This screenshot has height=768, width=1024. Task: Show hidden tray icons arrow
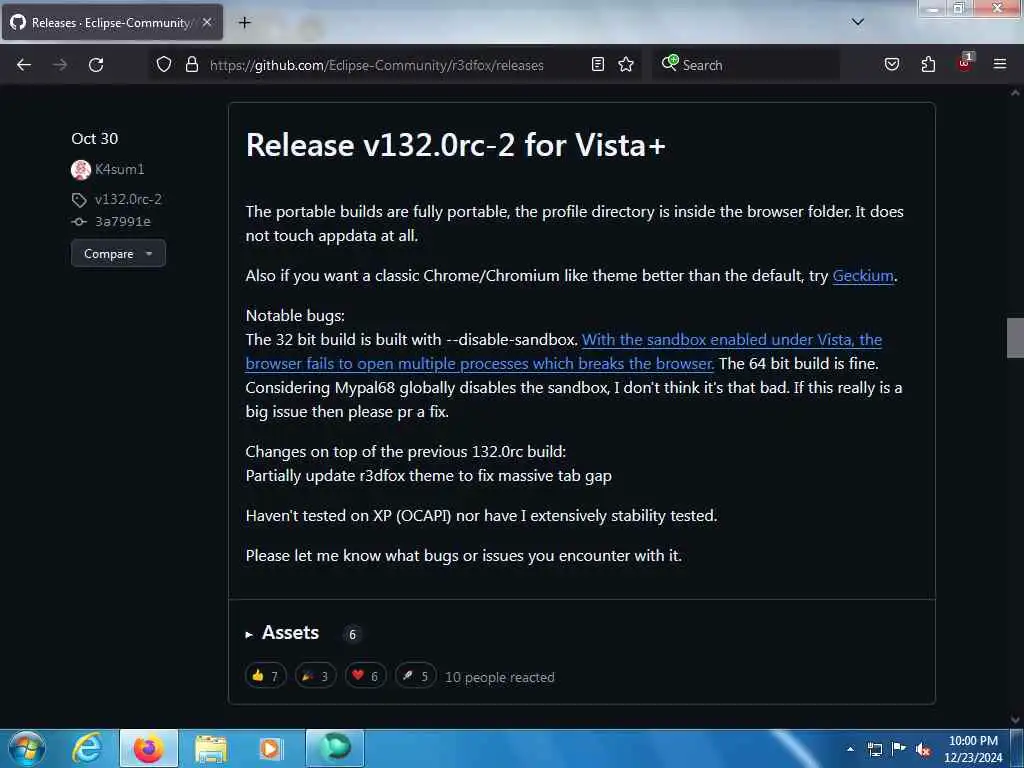point(850,749)
